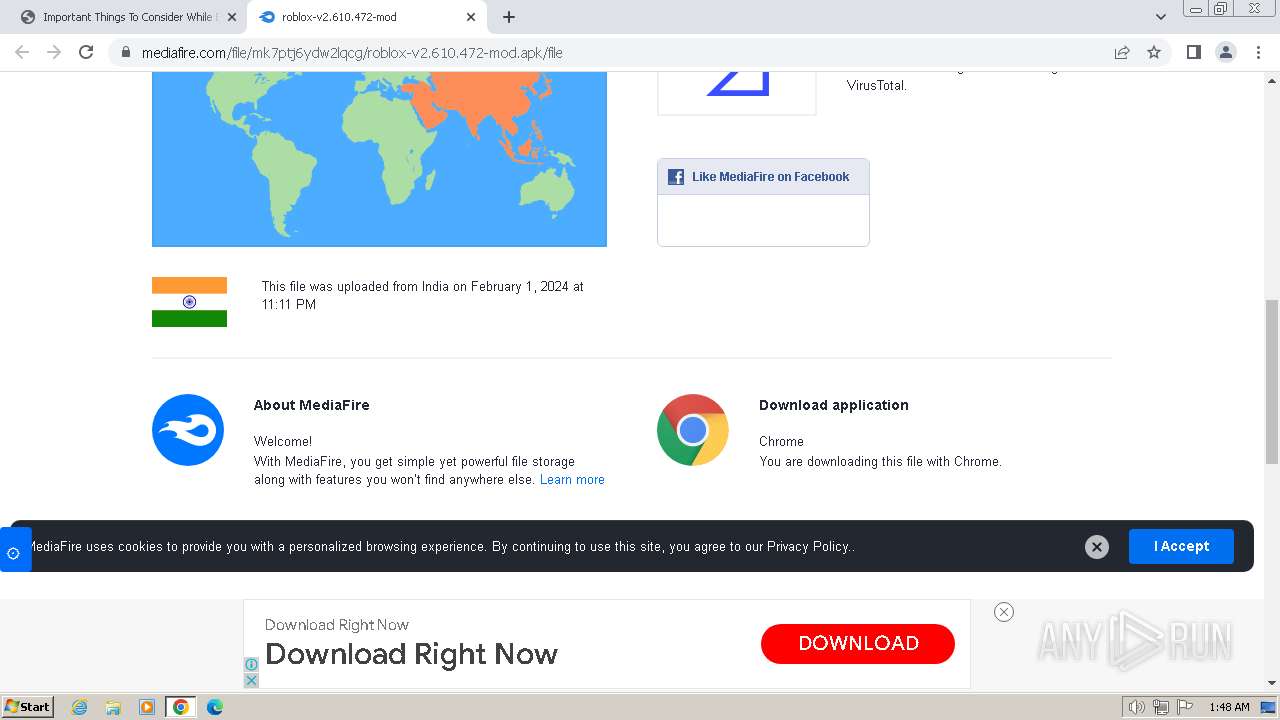Screen dimensions: 1280x720
Task: Close the 'Important Things To Consider' tab
Action: click(231, 17)
